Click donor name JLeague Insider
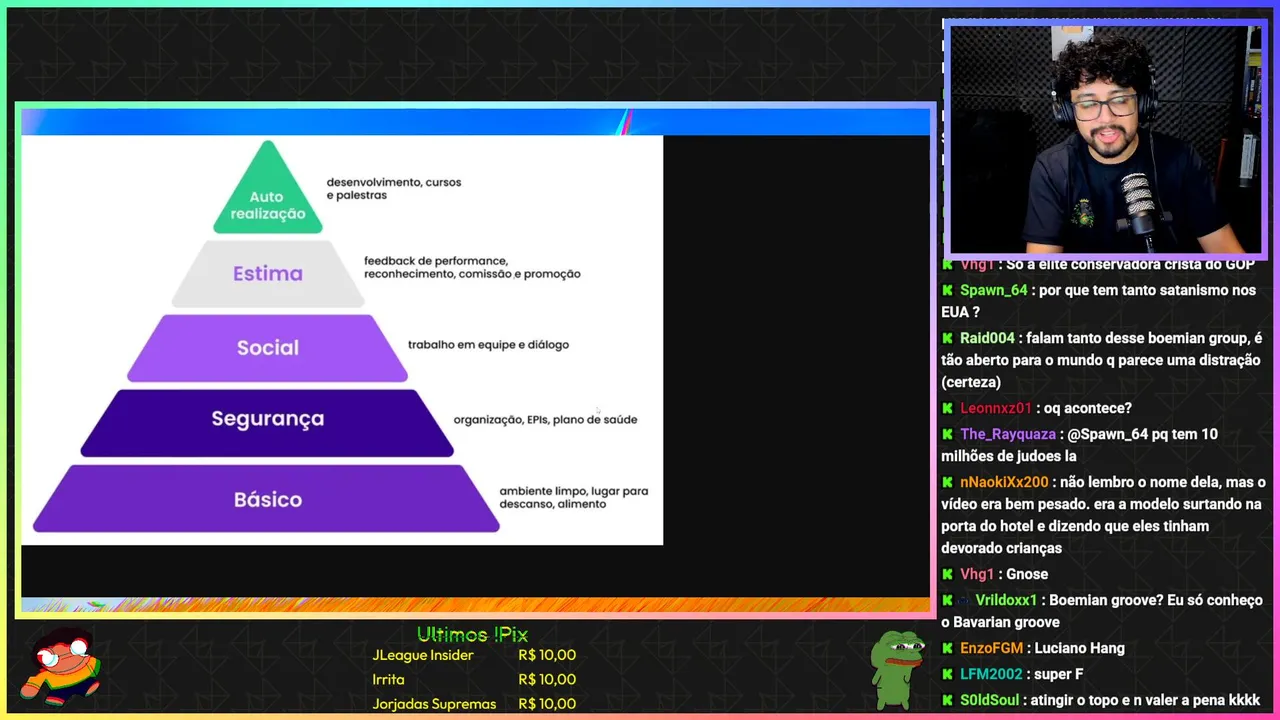Screen dimensions: 1280x720 click(x=423, y=655)
